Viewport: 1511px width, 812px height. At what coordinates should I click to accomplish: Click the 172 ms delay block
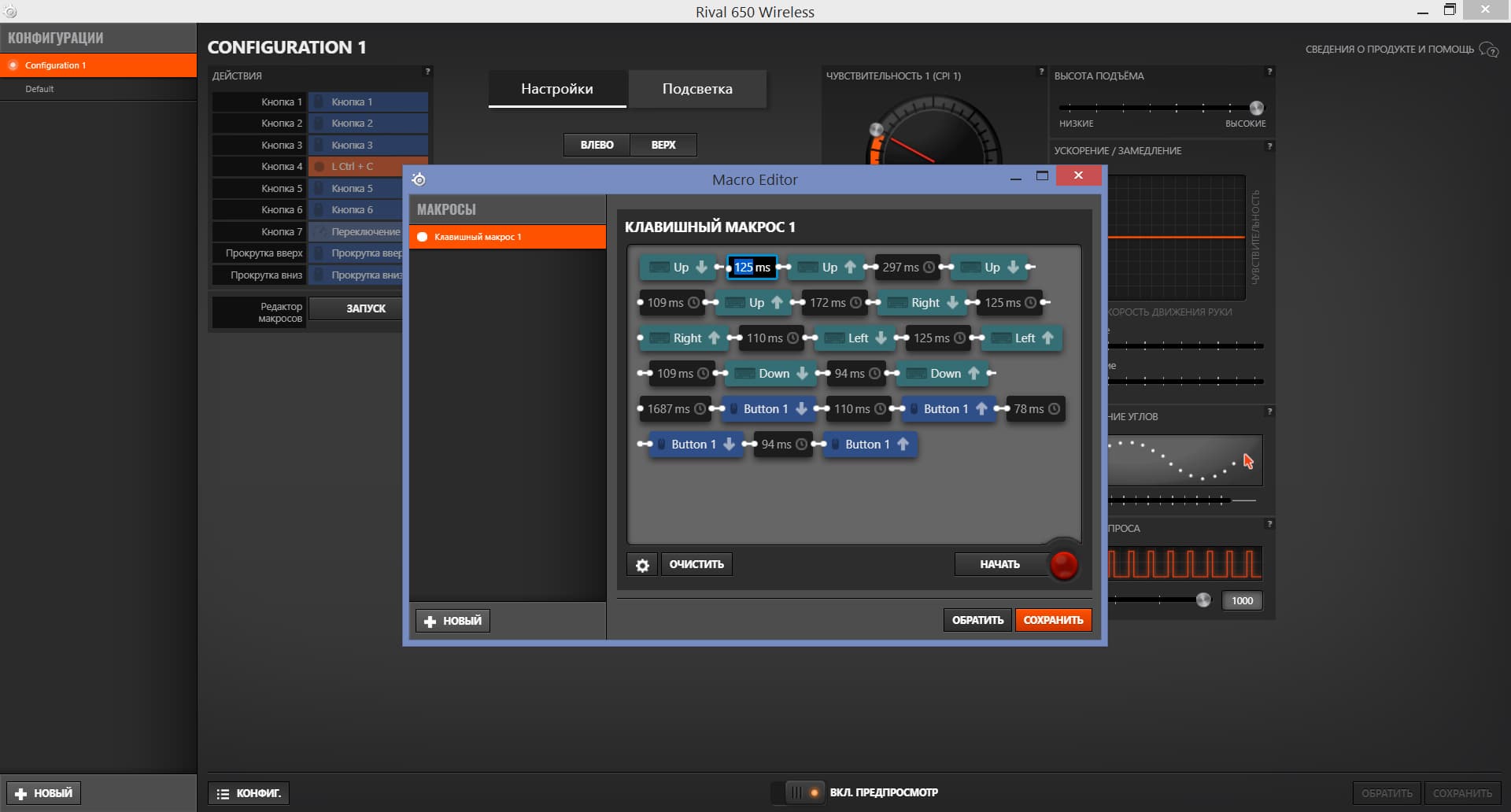[835, 303]
